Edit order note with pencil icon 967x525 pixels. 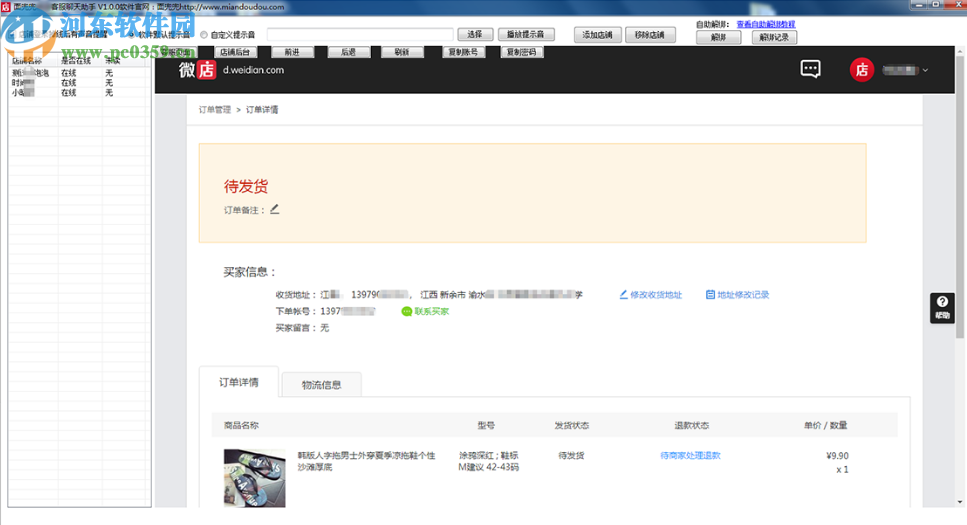(274, 209)
